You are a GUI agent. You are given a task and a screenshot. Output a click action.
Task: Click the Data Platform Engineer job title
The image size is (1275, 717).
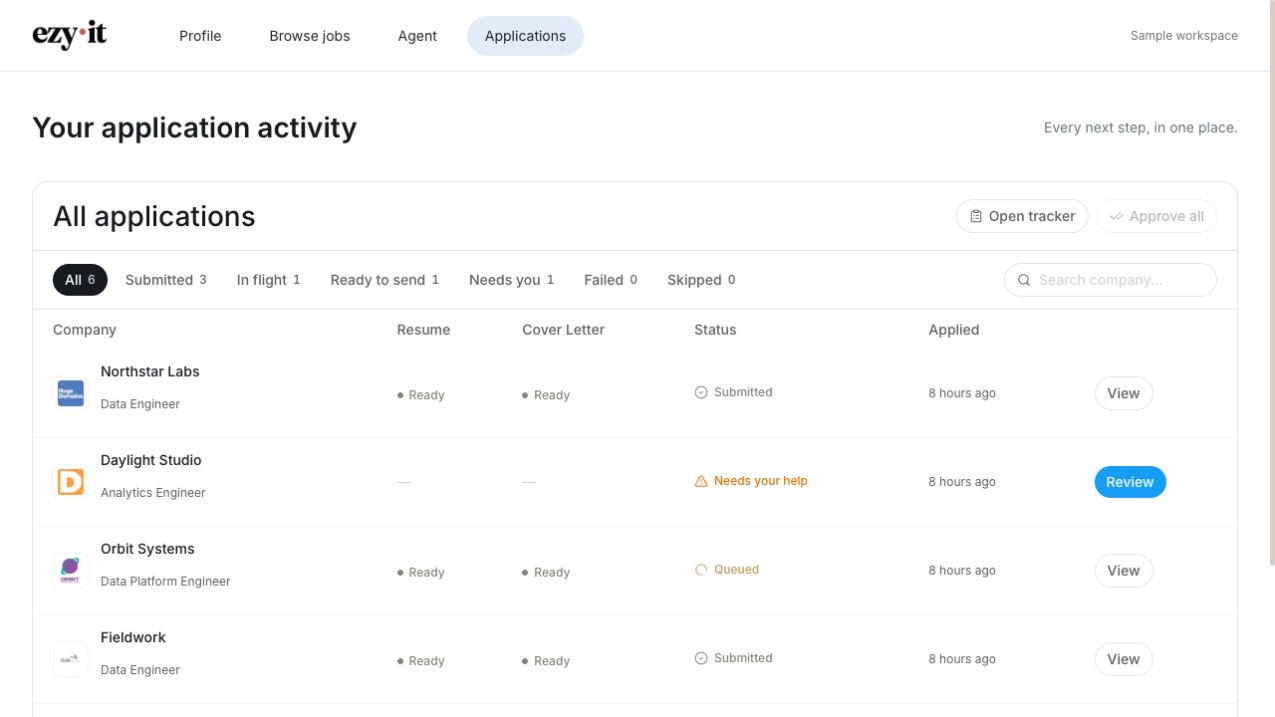click(x=165, y=581)
